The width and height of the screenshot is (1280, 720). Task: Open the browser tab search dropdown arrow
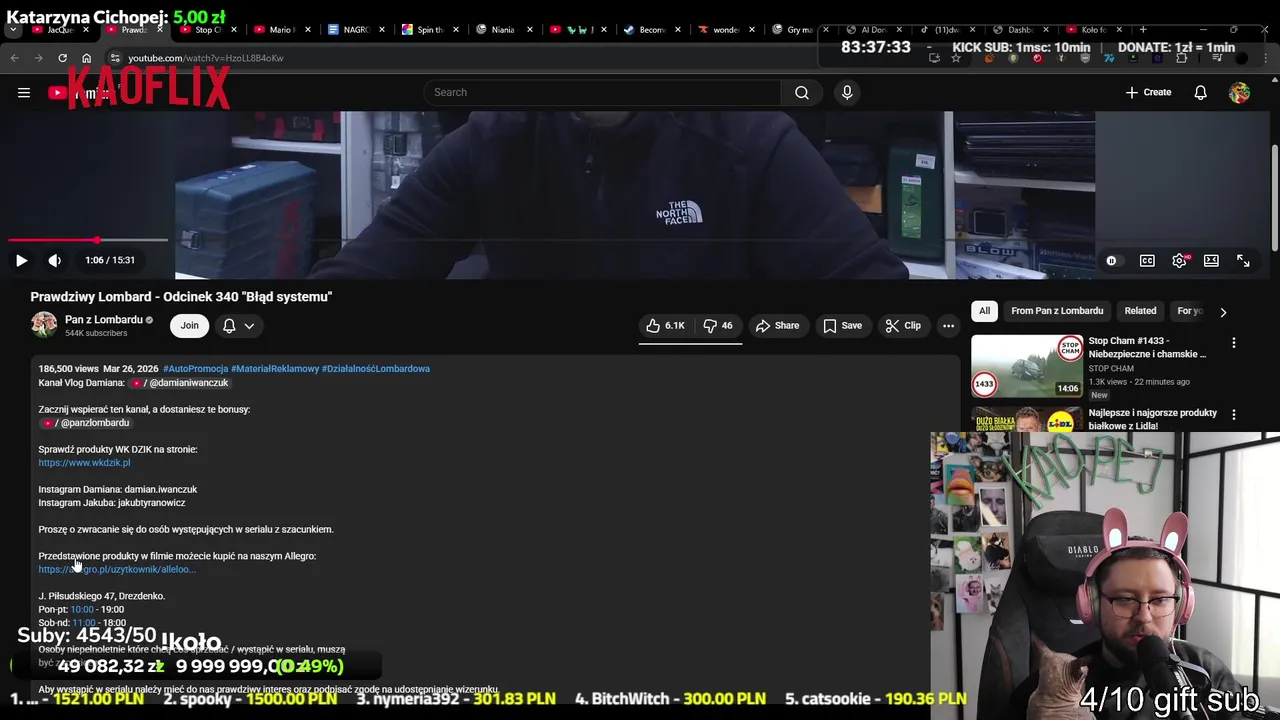coord(12,30)
